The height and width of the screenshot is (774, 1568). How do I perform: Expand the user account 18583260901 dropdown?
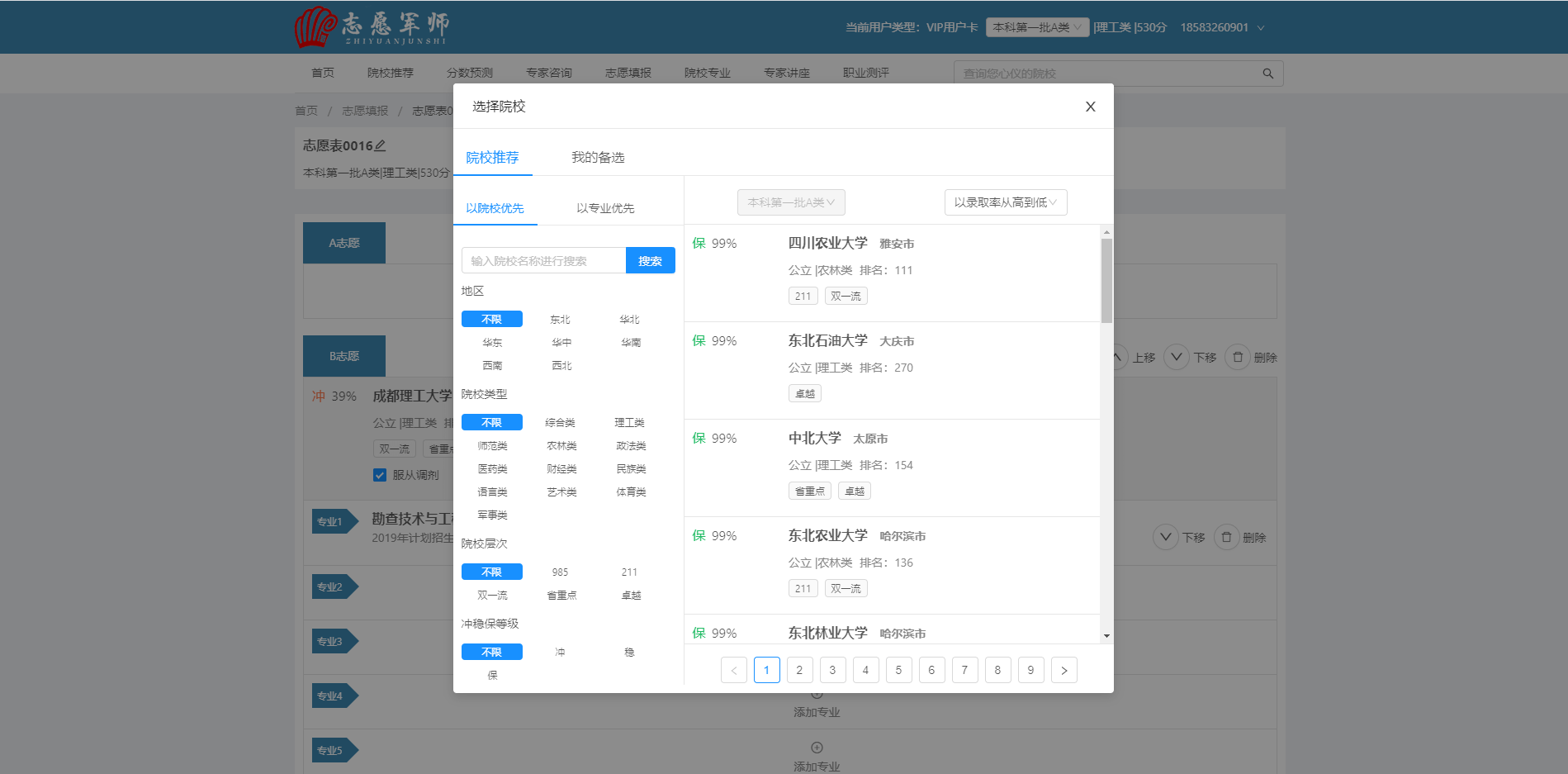pos(1222,27)
